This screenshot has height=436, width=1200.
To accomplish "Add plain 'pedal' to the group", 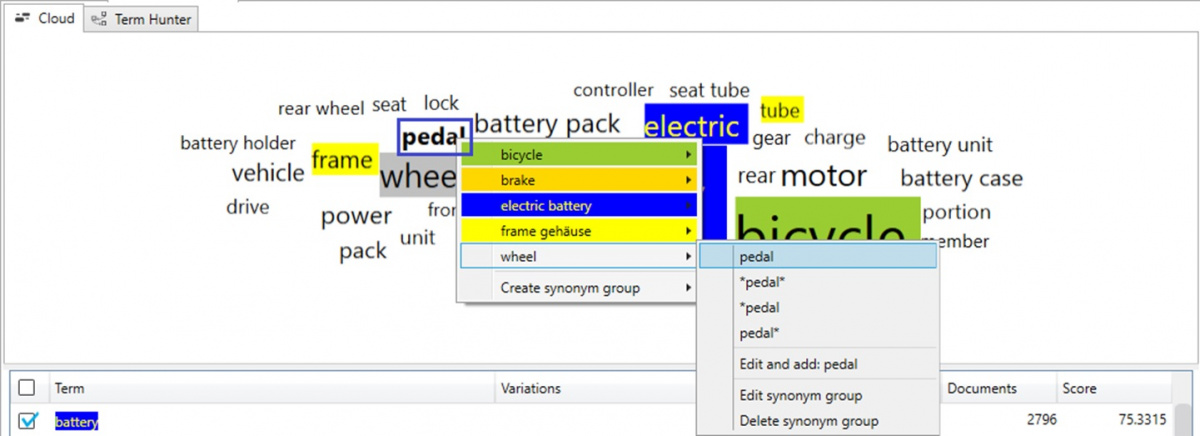I will (x=818, y=257).
